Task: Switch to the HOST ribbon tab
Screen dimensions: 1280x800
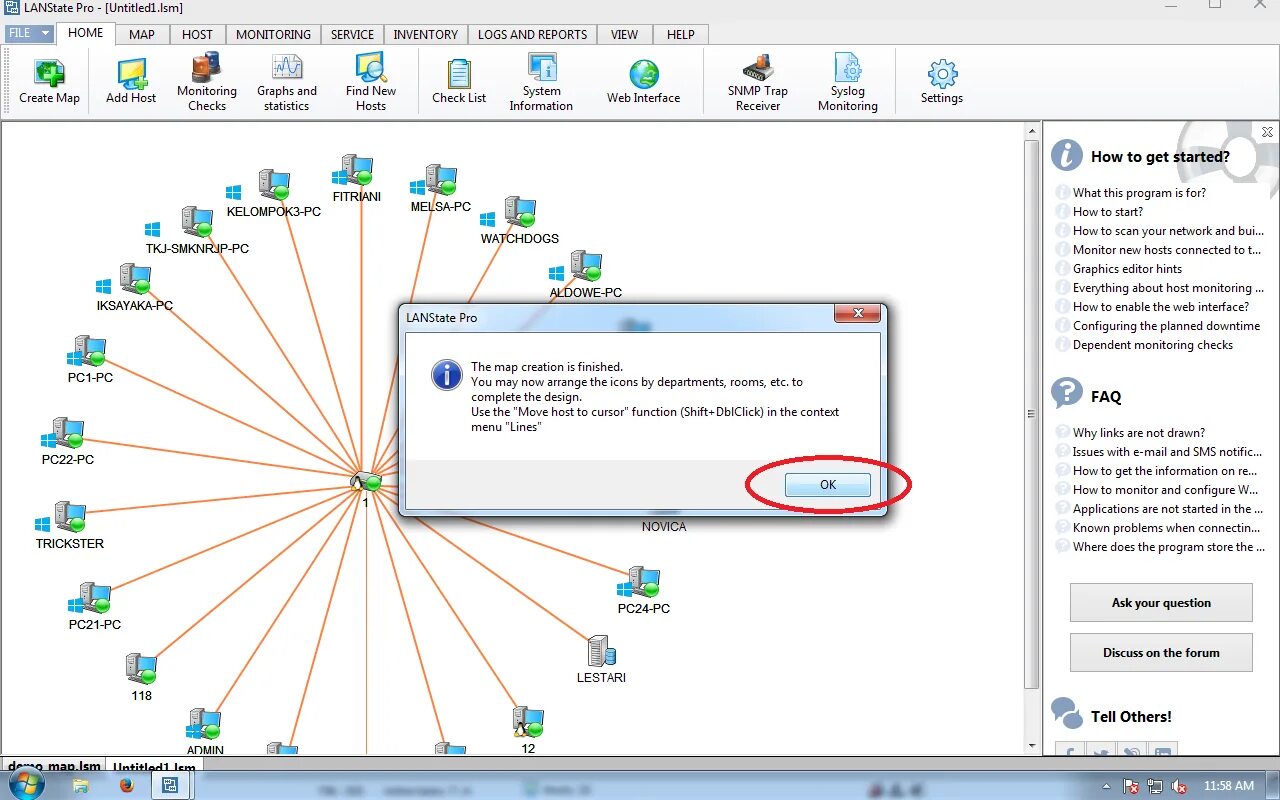Action: (197, 34)
